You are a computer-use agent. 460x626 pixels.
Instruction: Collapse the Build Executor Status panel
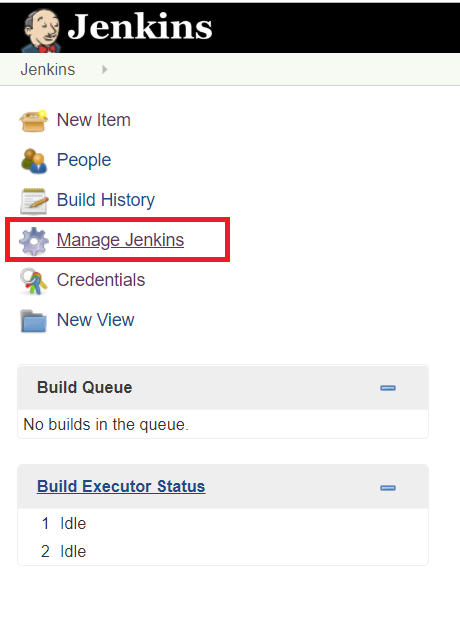[388, 487]
